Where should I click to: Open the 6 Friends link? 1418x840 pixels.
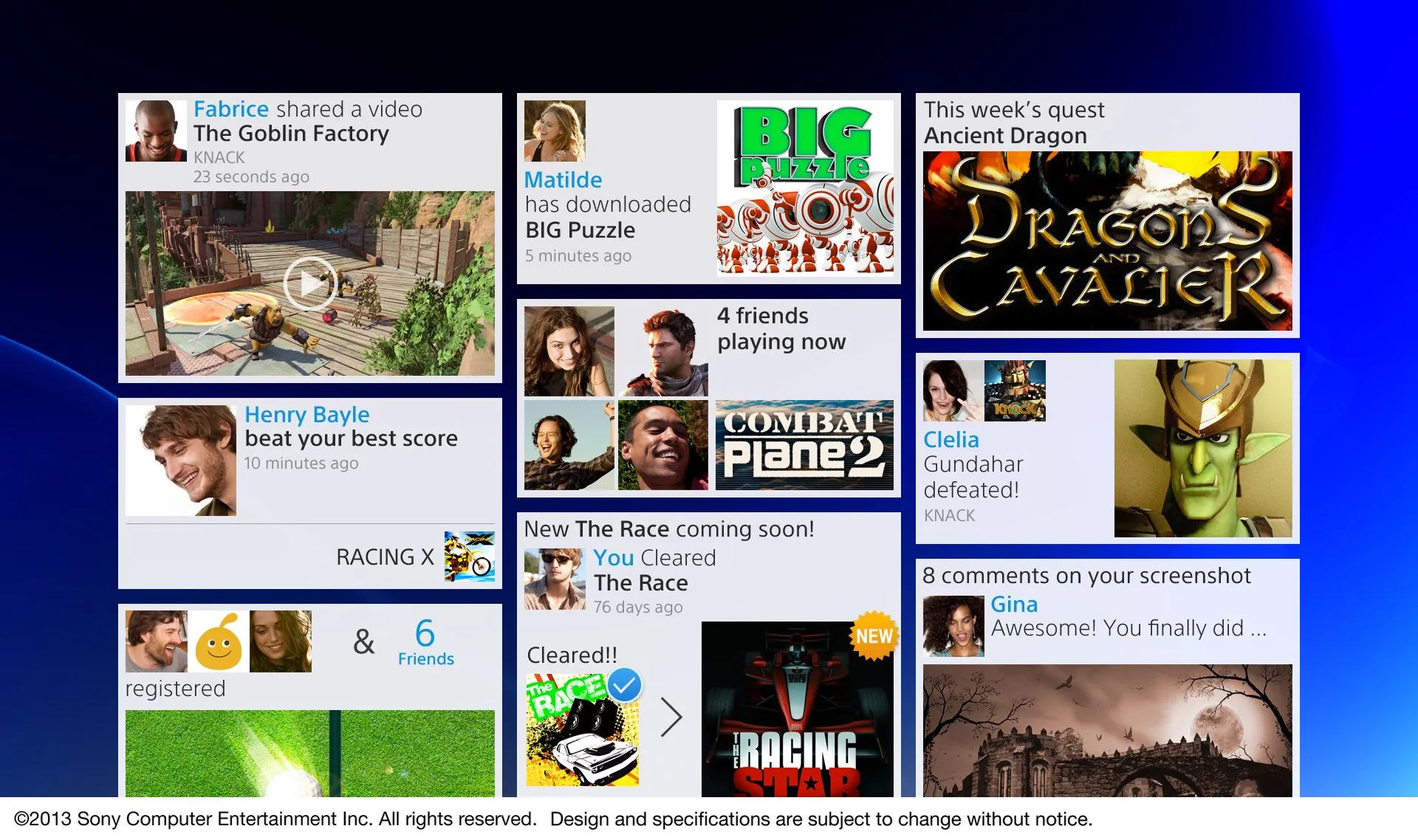(x=425, y=642)
